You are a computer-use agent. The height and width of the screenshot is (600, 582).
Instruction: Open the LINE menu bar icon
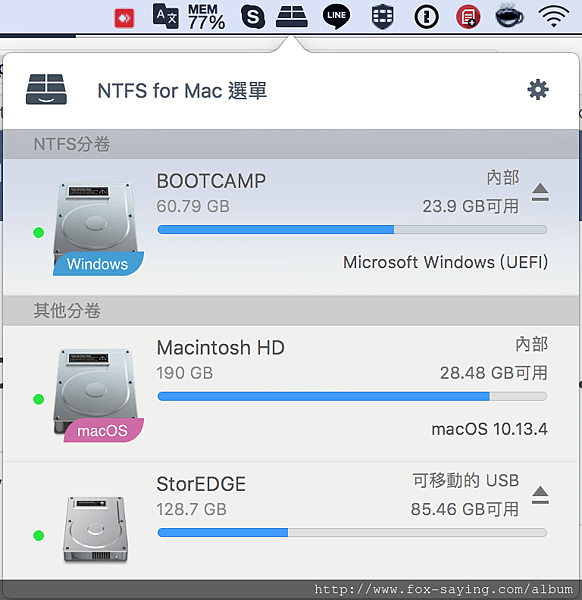(x=336, y=16)
